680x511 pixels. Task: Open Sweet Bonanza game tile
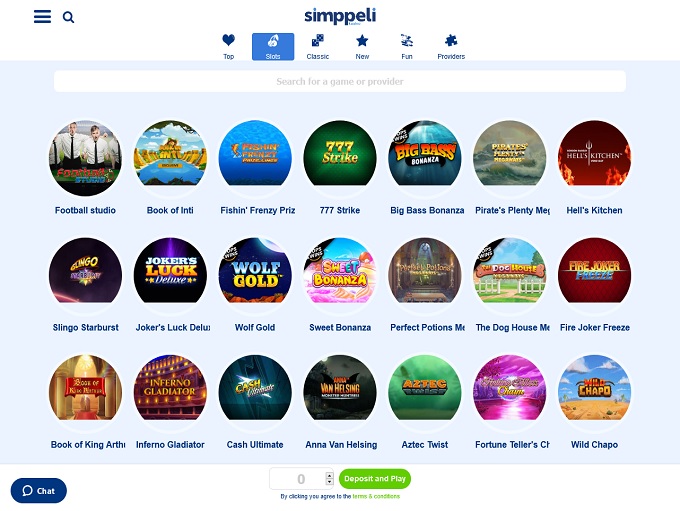[x=340, y=275]
